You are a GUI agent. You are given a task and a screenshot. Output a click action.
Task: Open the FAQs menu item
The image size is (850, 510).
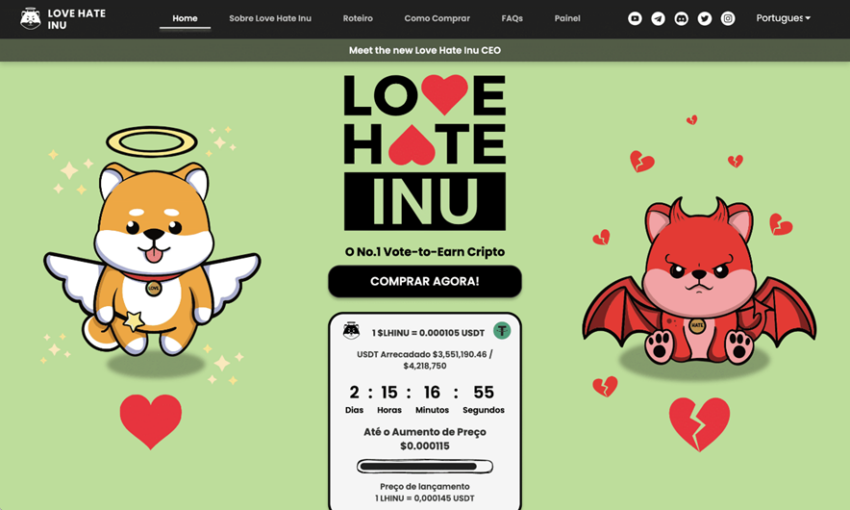pyautogui.click(x=512, y=18)
